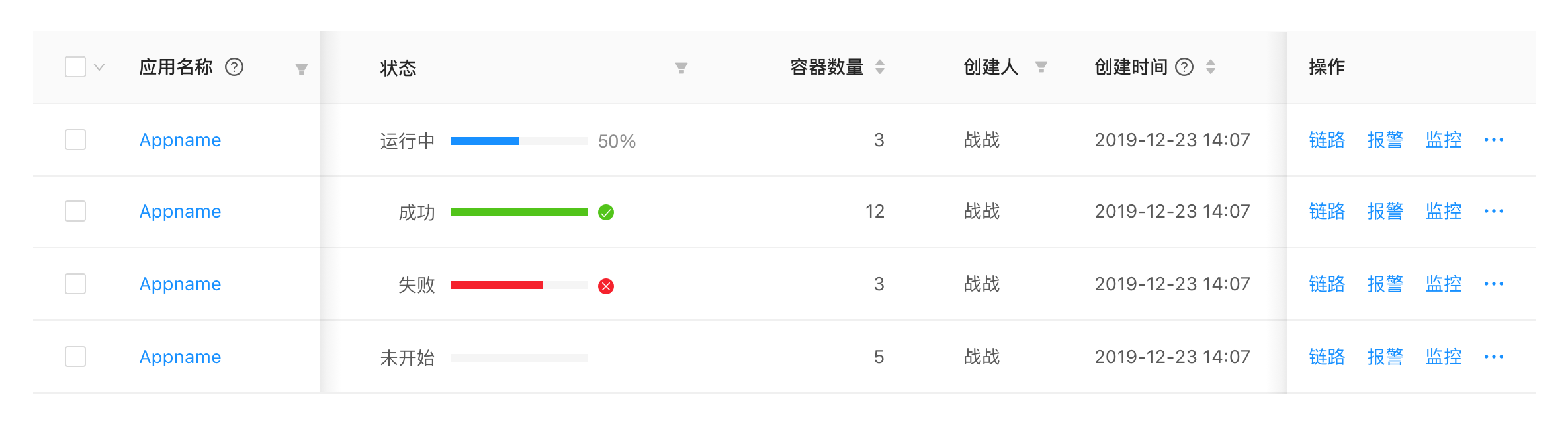
Task: Open Appname link in the 成功 row
Action: (180, 212)
